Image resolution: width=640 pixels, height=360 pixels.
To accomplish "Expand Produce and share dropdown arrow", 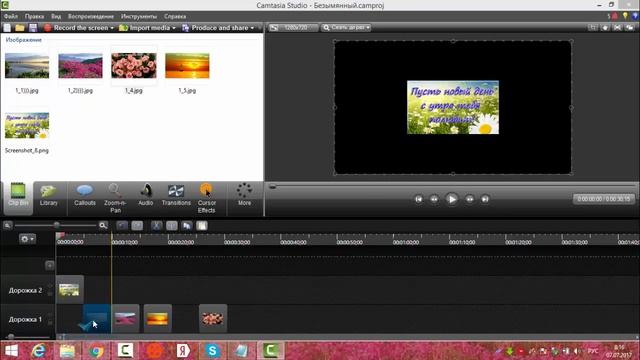I will click(252, 28).
